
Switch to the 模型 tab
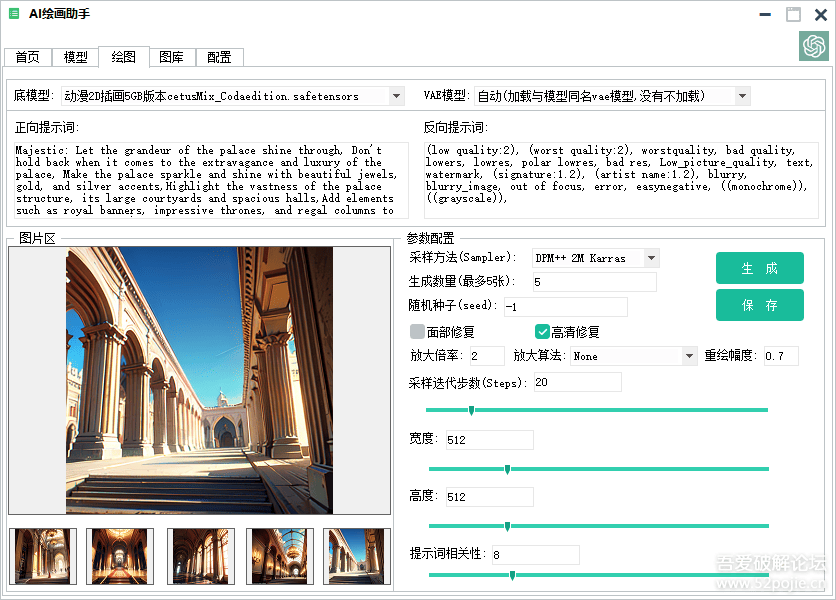pyautogui.click(x=75, y=57)
